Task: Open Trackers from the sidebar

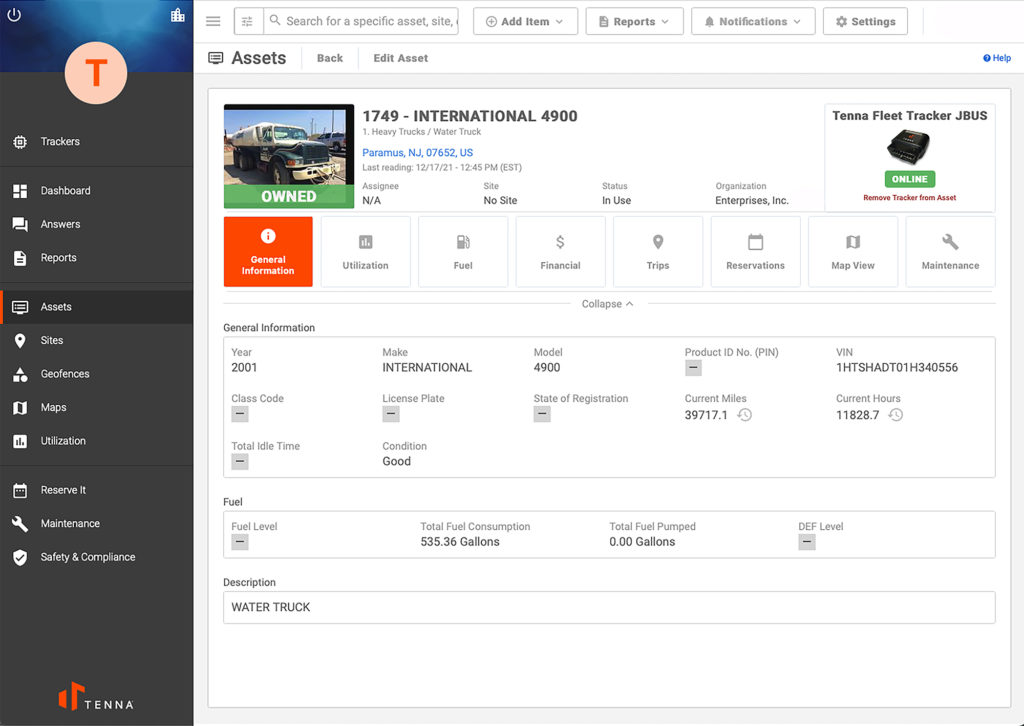Action: (x=60, y=142)
